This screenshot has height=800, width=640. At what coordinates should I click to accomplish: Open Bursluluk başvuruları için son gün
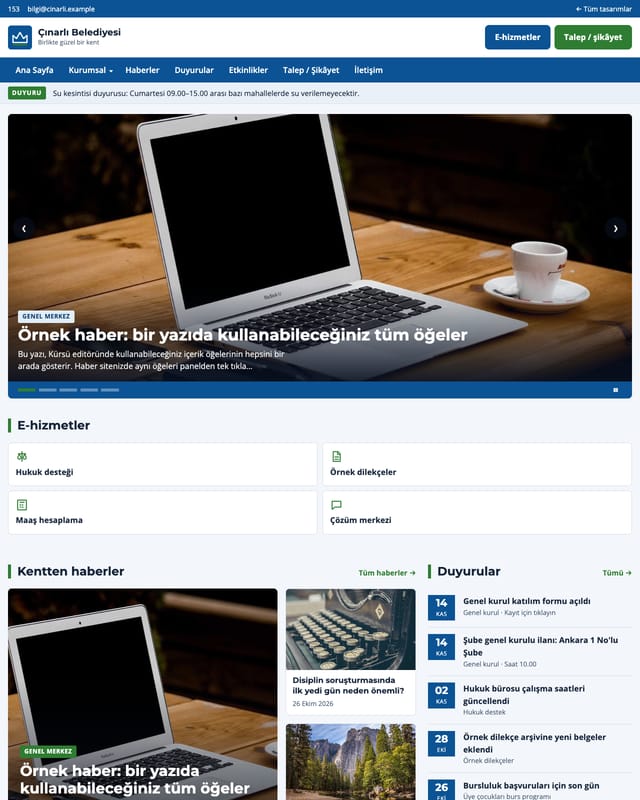point(531,786)
